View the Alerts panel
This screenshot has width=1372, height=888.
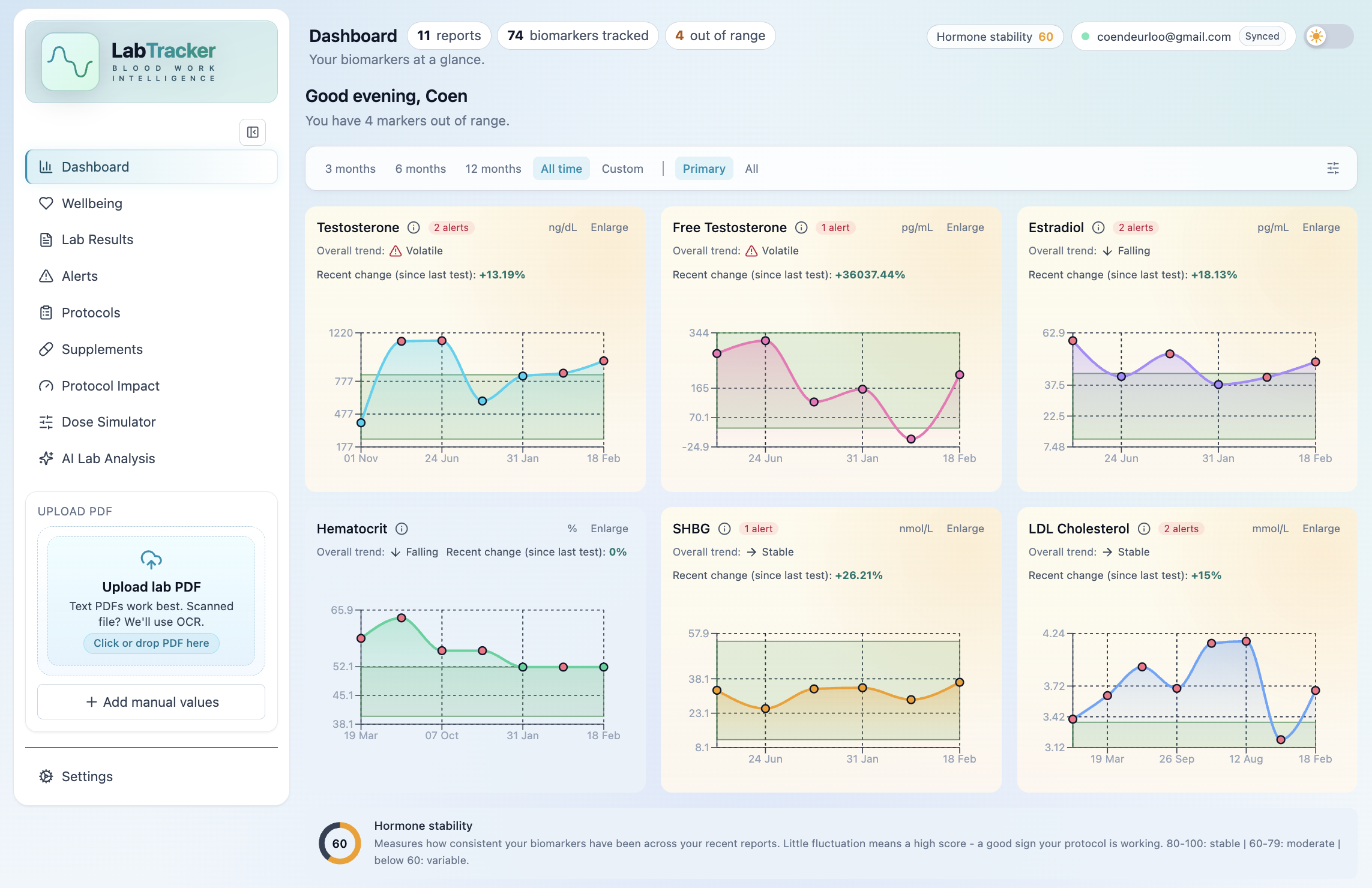(80, 276)
